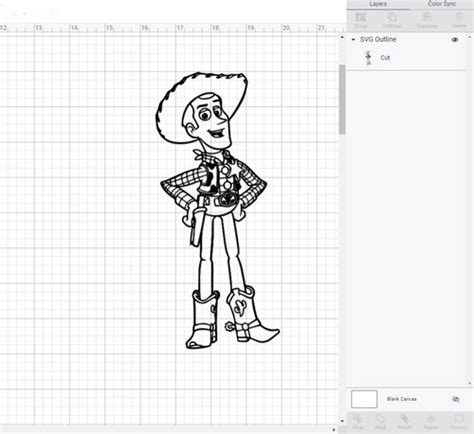Hide the SVG Outline layer via eye icon
Image resolution: width=474 pixels, height=434 pixels.
[455, 40]
